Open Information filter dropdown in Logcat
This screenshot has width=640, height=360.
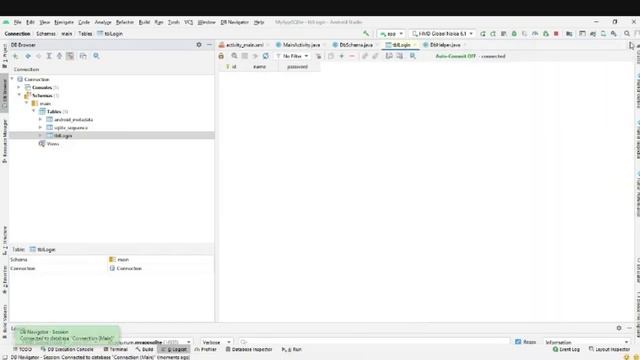pos(586,342)
